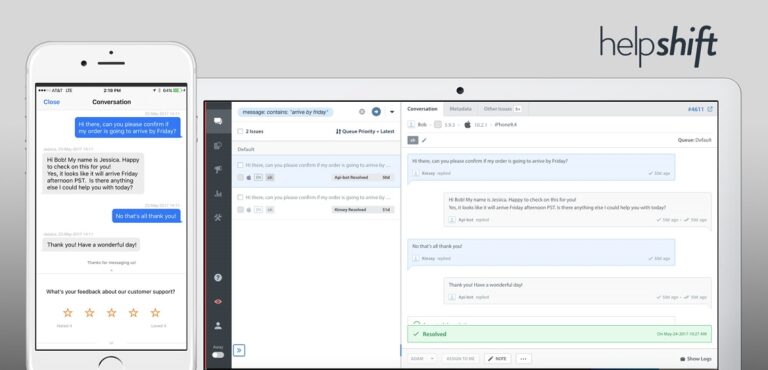Viewport: 768px width, 370px height.
Task: Open the search filter dropdown arrow
Action: tap(392, 112)
